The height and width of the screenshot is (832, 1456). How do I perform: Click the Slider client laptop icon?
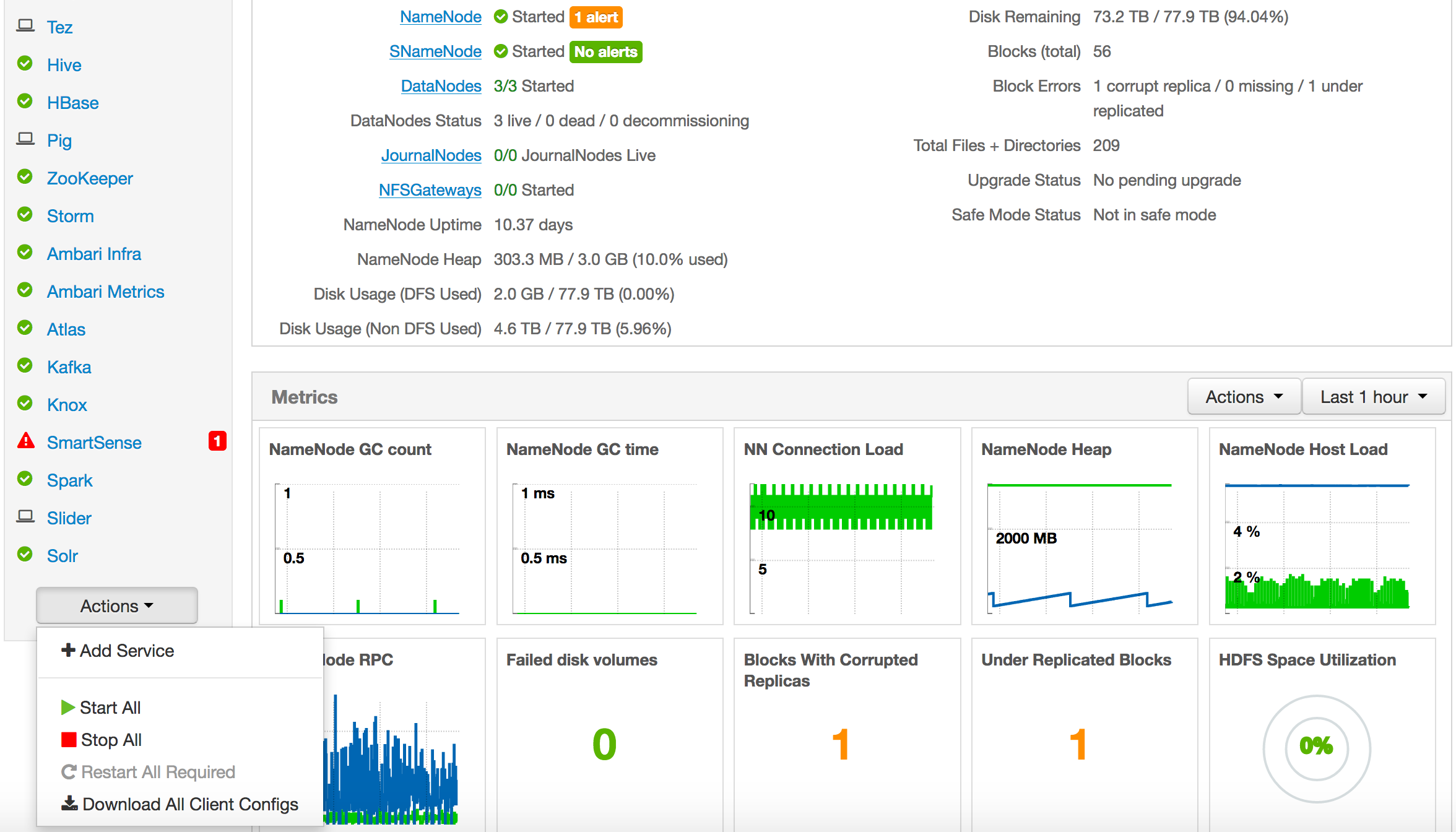pyautogui.click(x=25, y=517)
